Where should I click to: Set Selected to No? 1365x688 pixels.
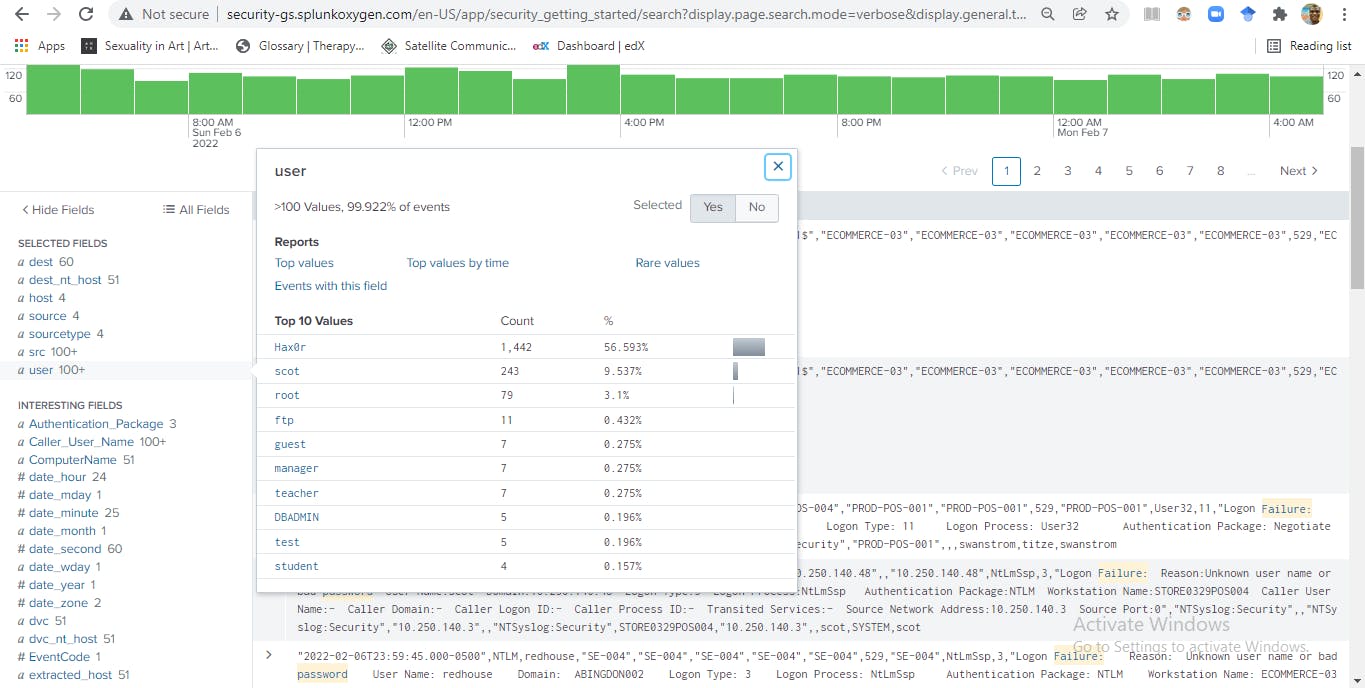click(757, 207)
